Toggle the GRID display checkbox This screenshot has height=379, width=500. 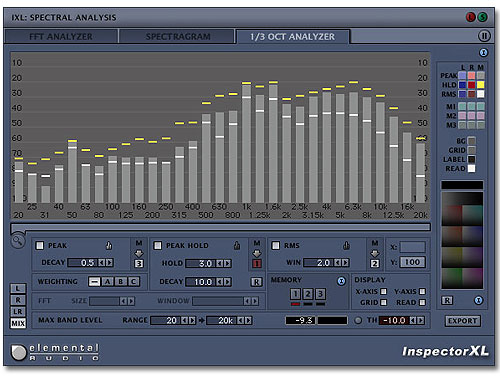pyautogui.click(x=384, y=302)
